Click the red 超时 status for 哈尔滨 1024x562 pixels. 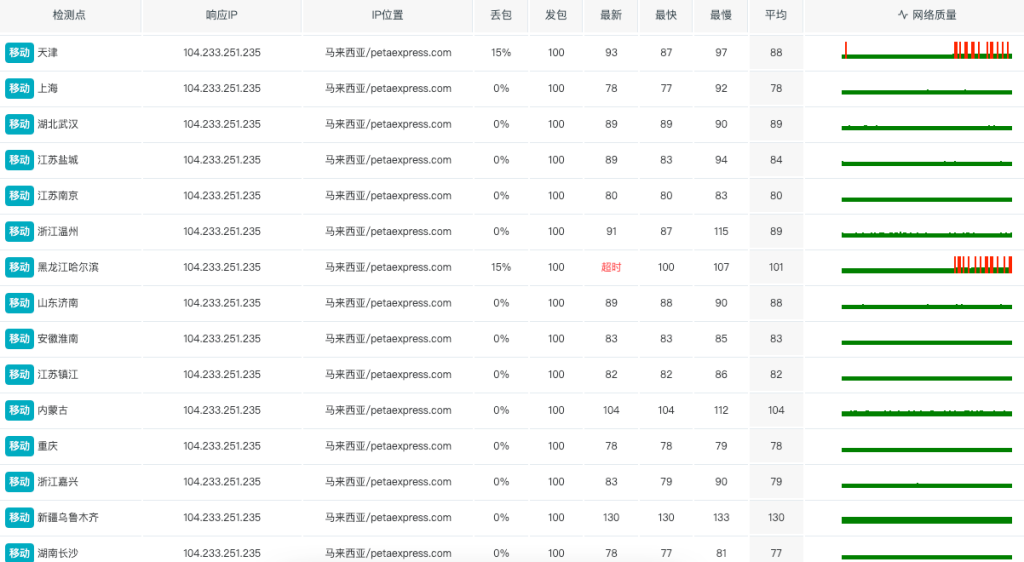(611, 267)
